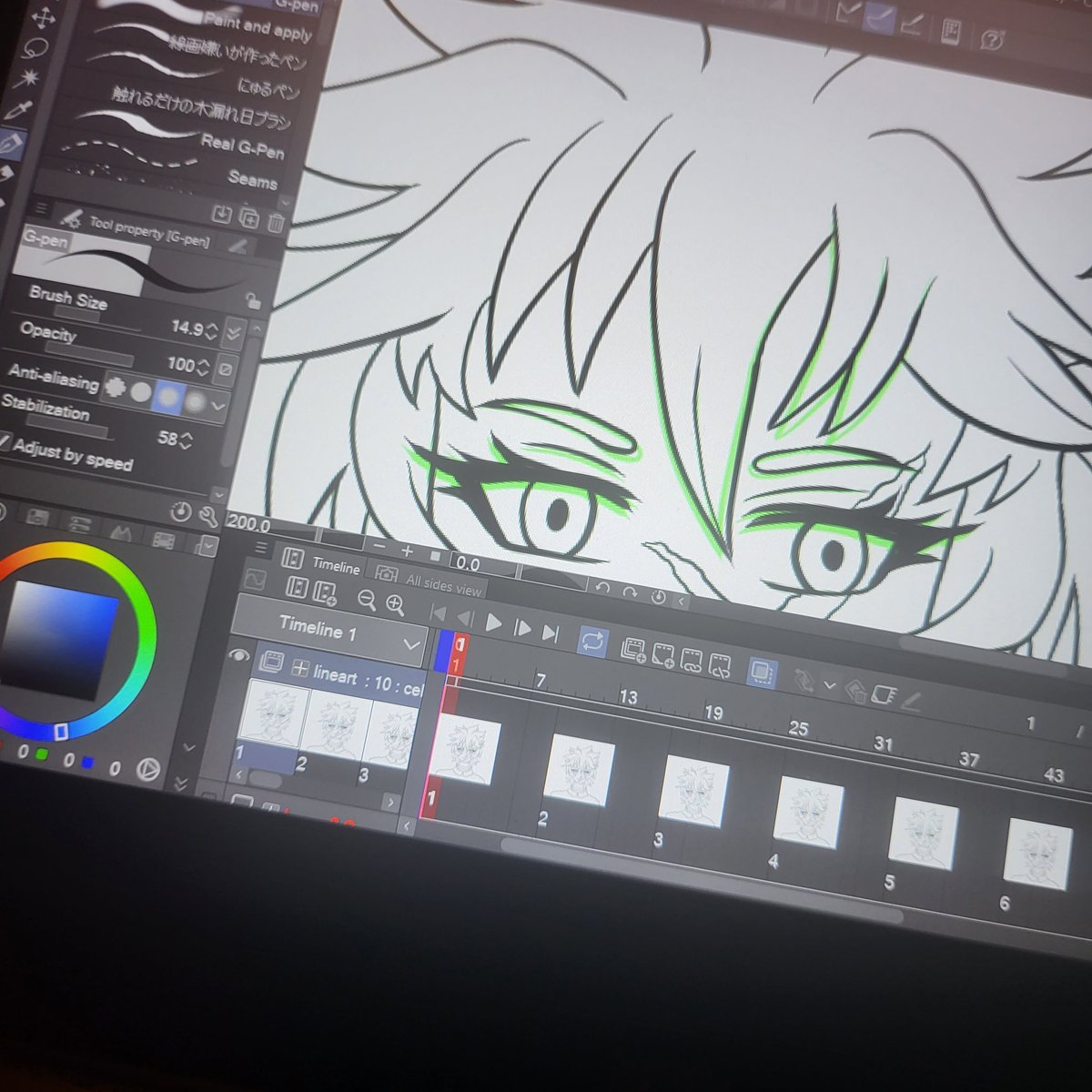Viewport: 1092px width, 1092px height.
Task: Step to next frame
Action: [522, 628]
